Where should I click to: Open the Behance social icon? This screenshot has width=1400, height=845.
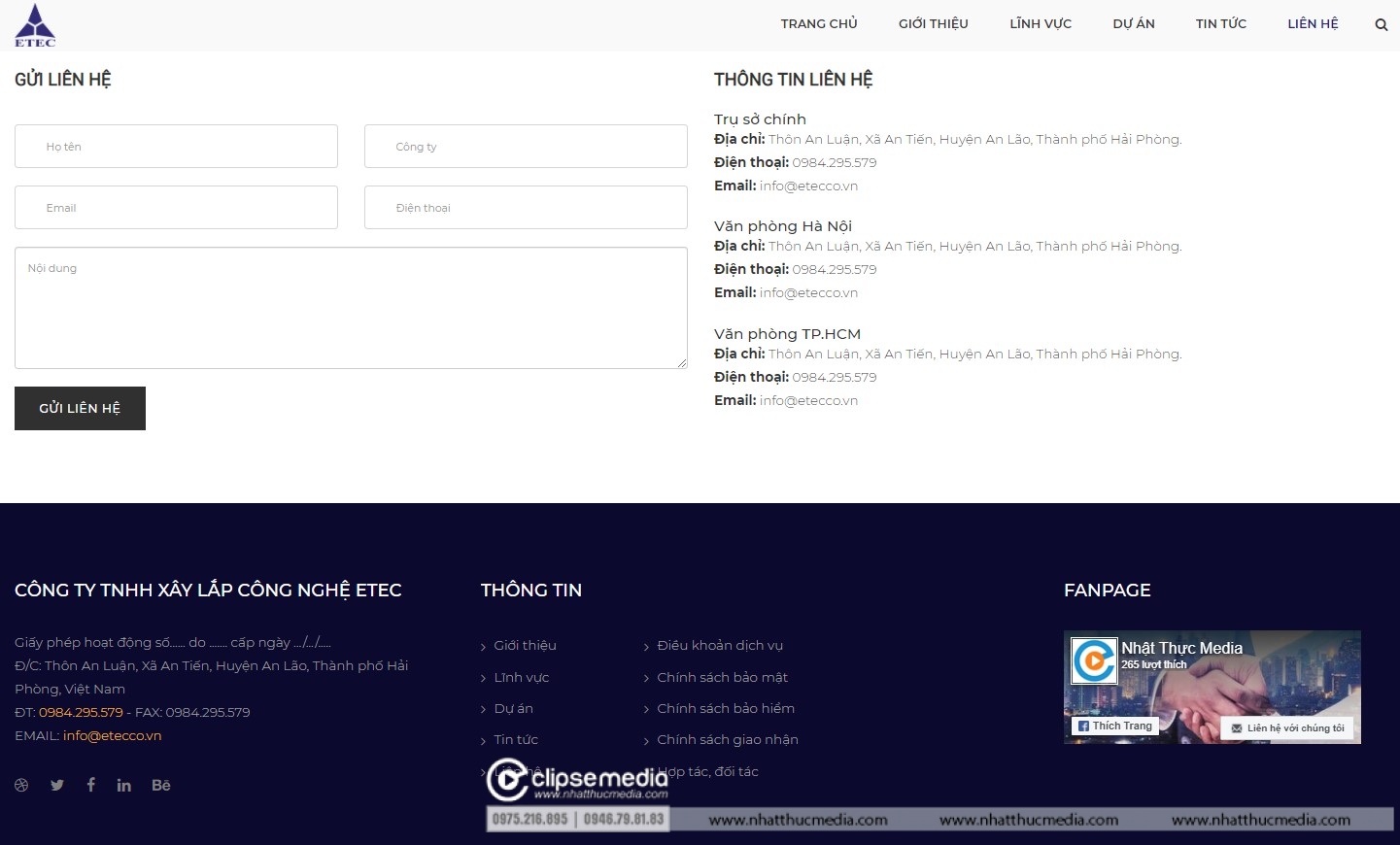(161, 785)
